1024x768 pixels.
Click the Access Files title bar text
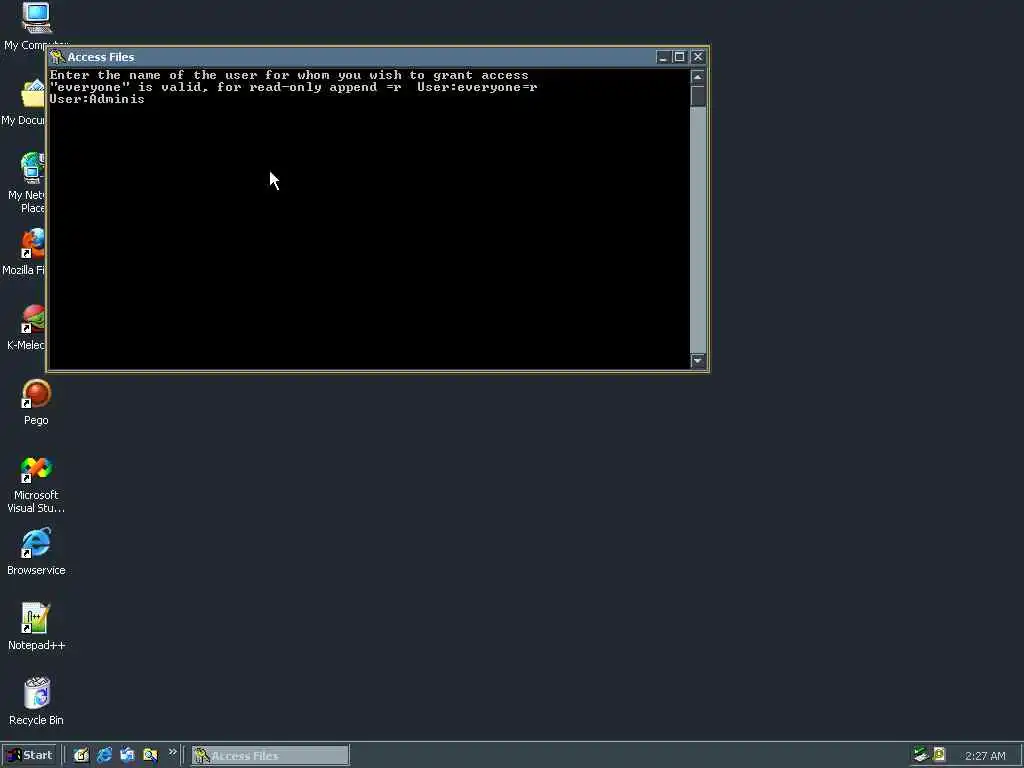point(101,57)
